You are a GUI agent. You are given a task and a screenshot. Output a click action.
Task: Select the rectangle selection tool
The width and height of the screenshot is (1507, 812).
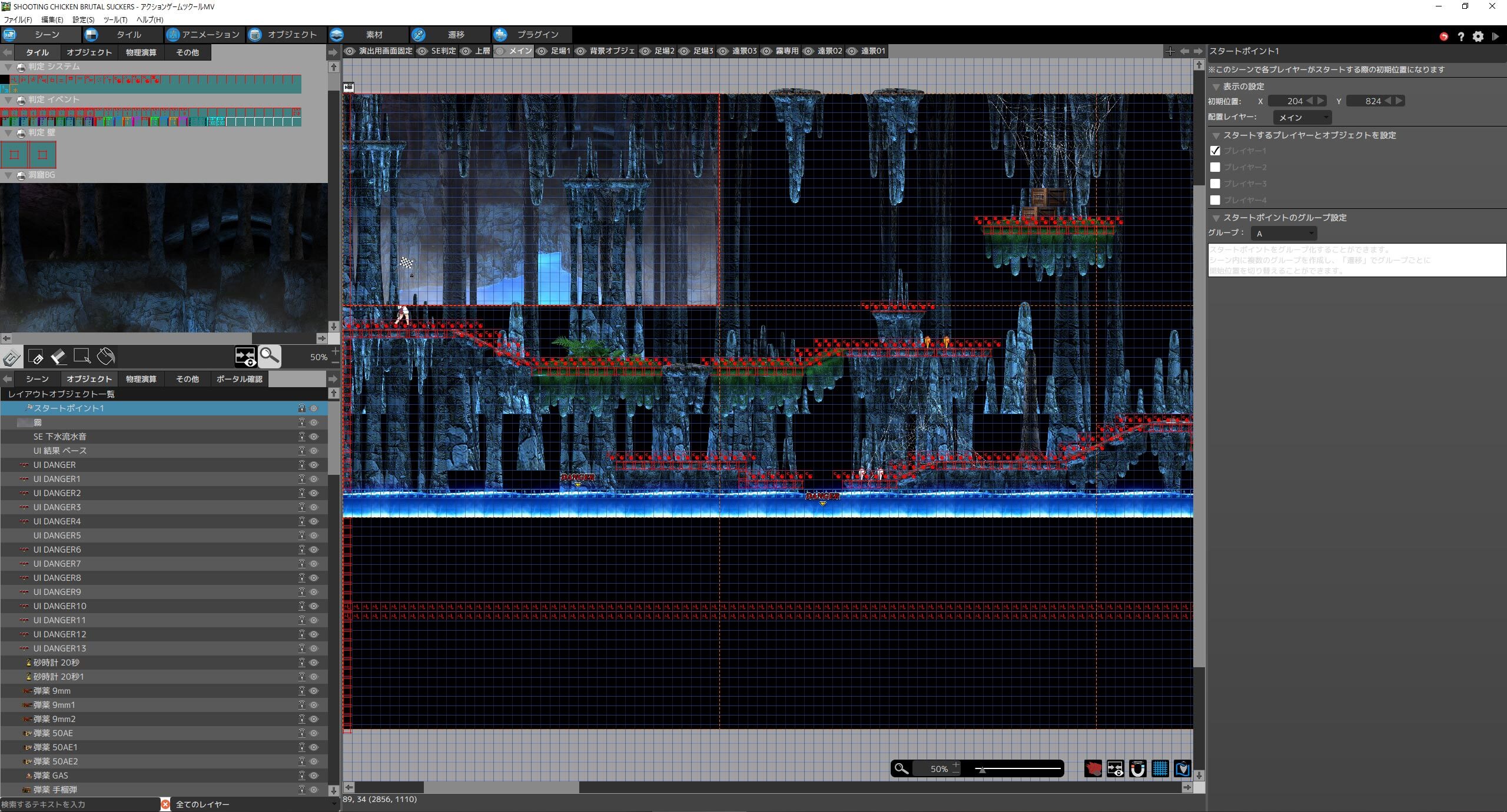click(x=82, y=357)
